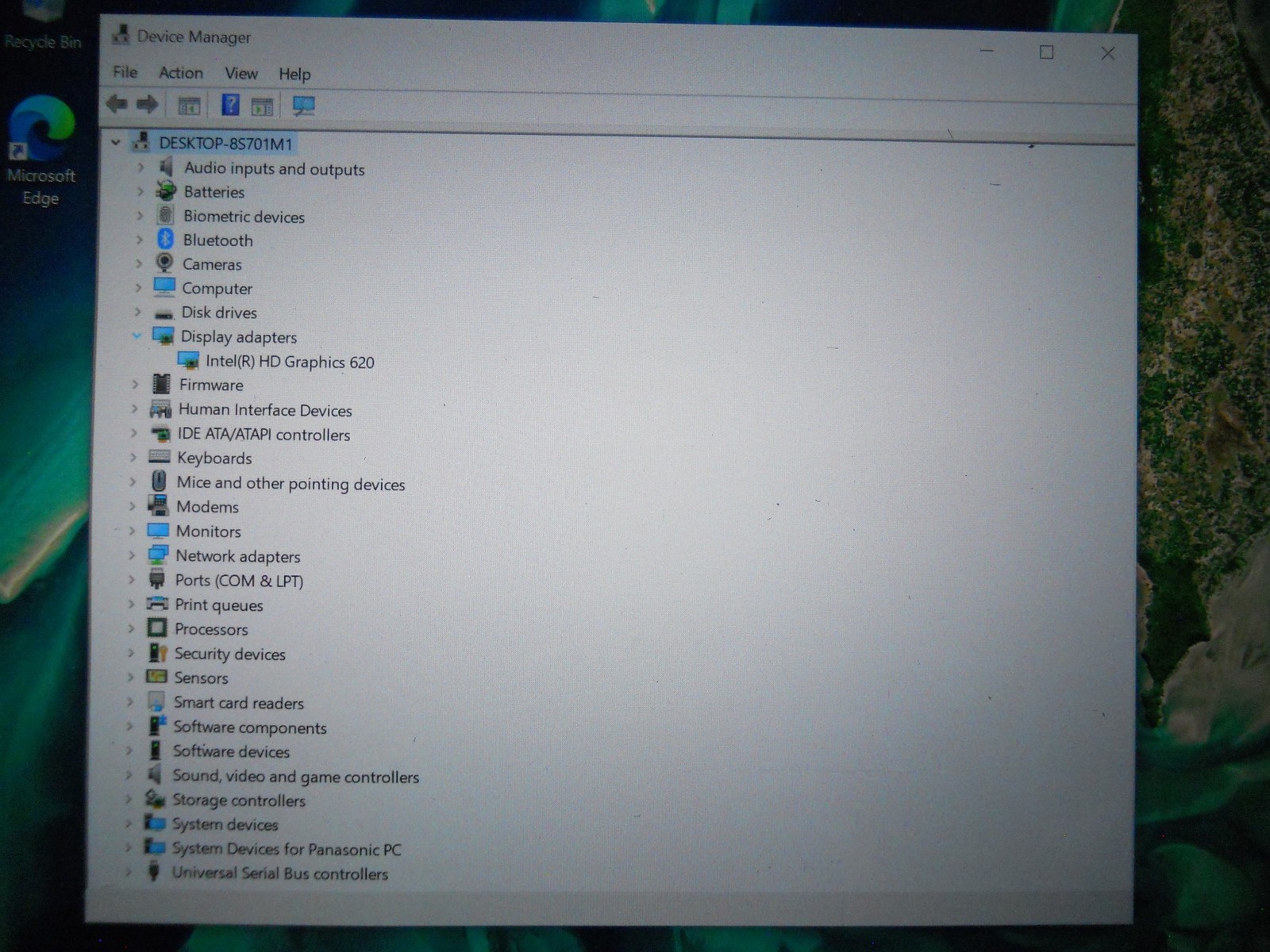Select System Devices for Panasonic PC

pyautogui.click(x=287, y=849)
